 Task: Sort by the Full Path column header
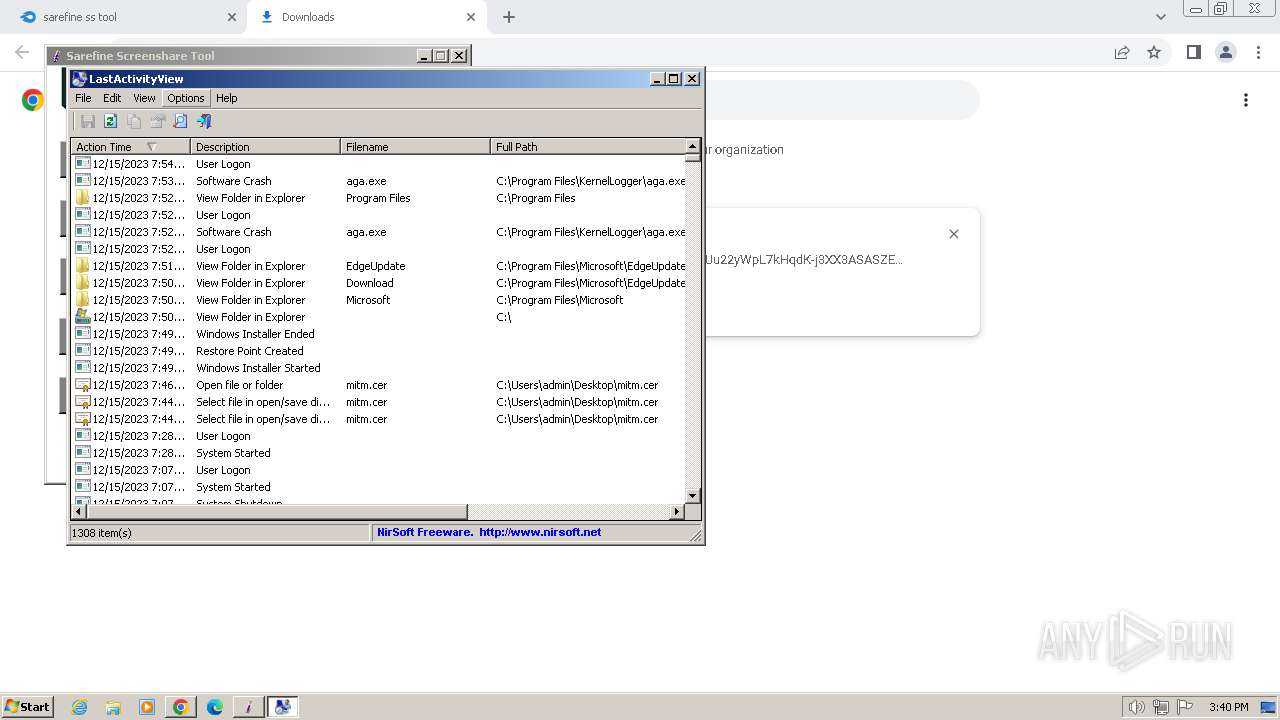coord(588,147)
